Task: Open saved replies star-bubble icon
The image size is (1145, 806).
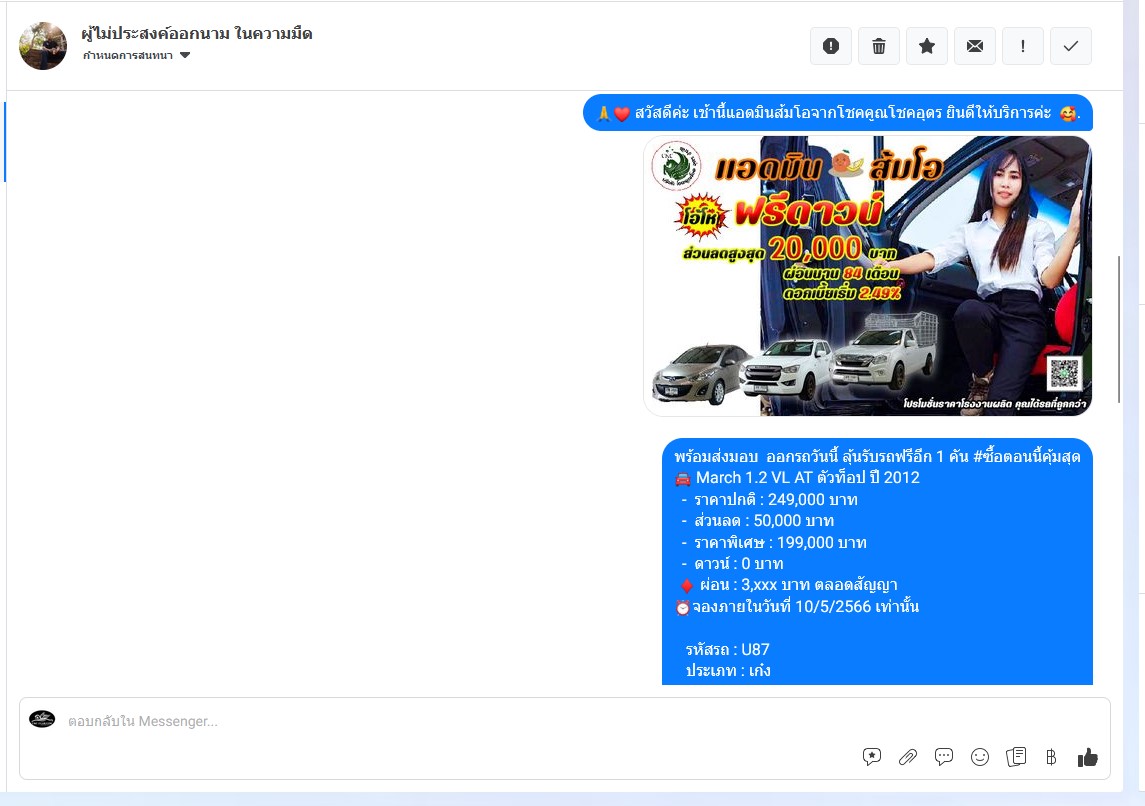Action: pyautogui.click(x=871, y=757)
